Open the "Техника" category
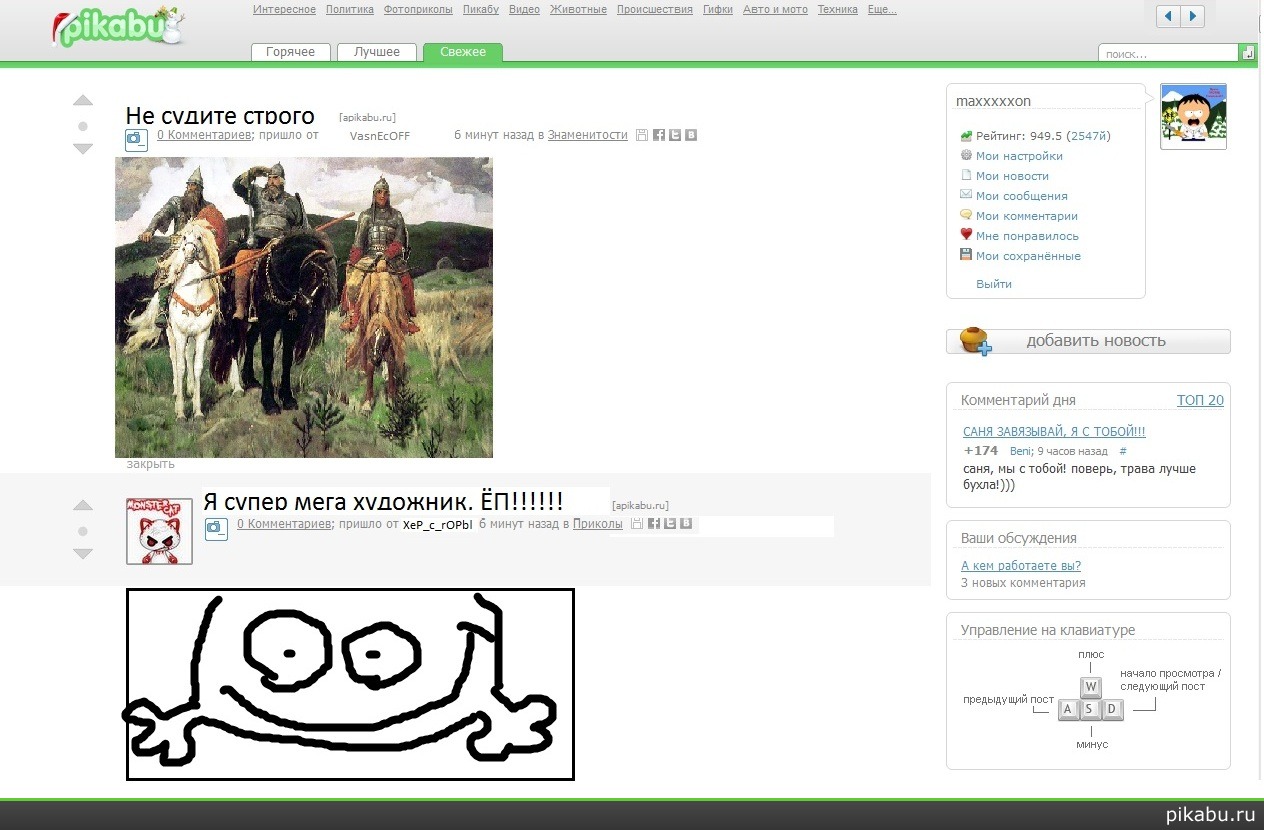 click(838, 10)
